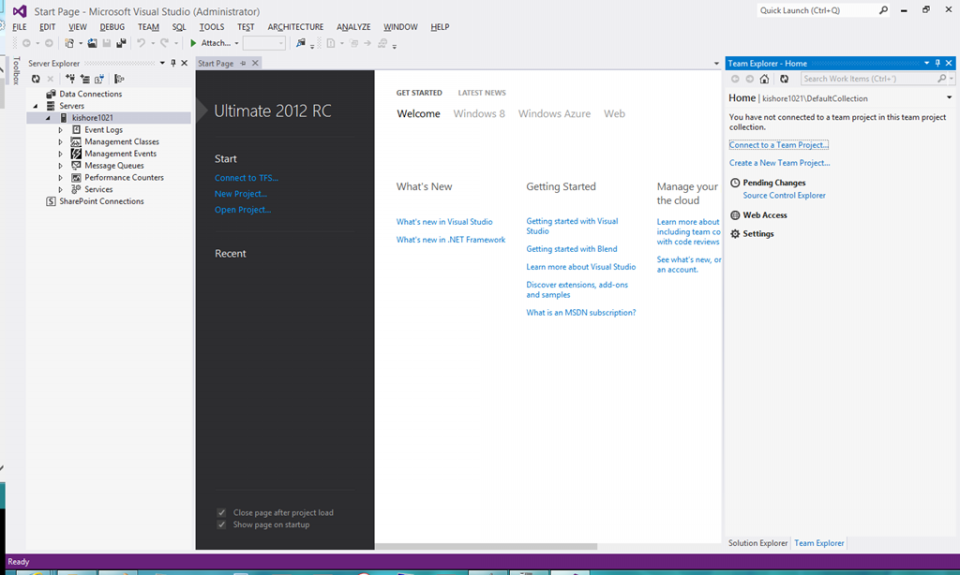Screen dimensions: 960x575
Task: Pin the Team Explorer panel
Action: coord(937,63)
